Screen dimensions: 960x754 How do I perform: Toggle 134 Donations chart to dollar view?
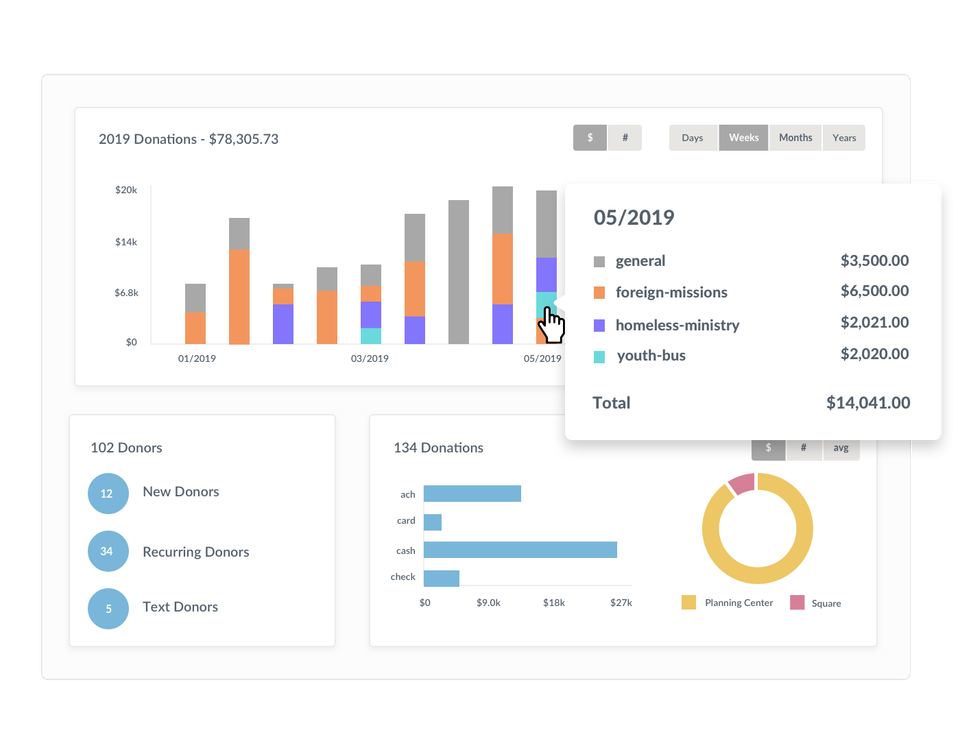coord(768,449)
